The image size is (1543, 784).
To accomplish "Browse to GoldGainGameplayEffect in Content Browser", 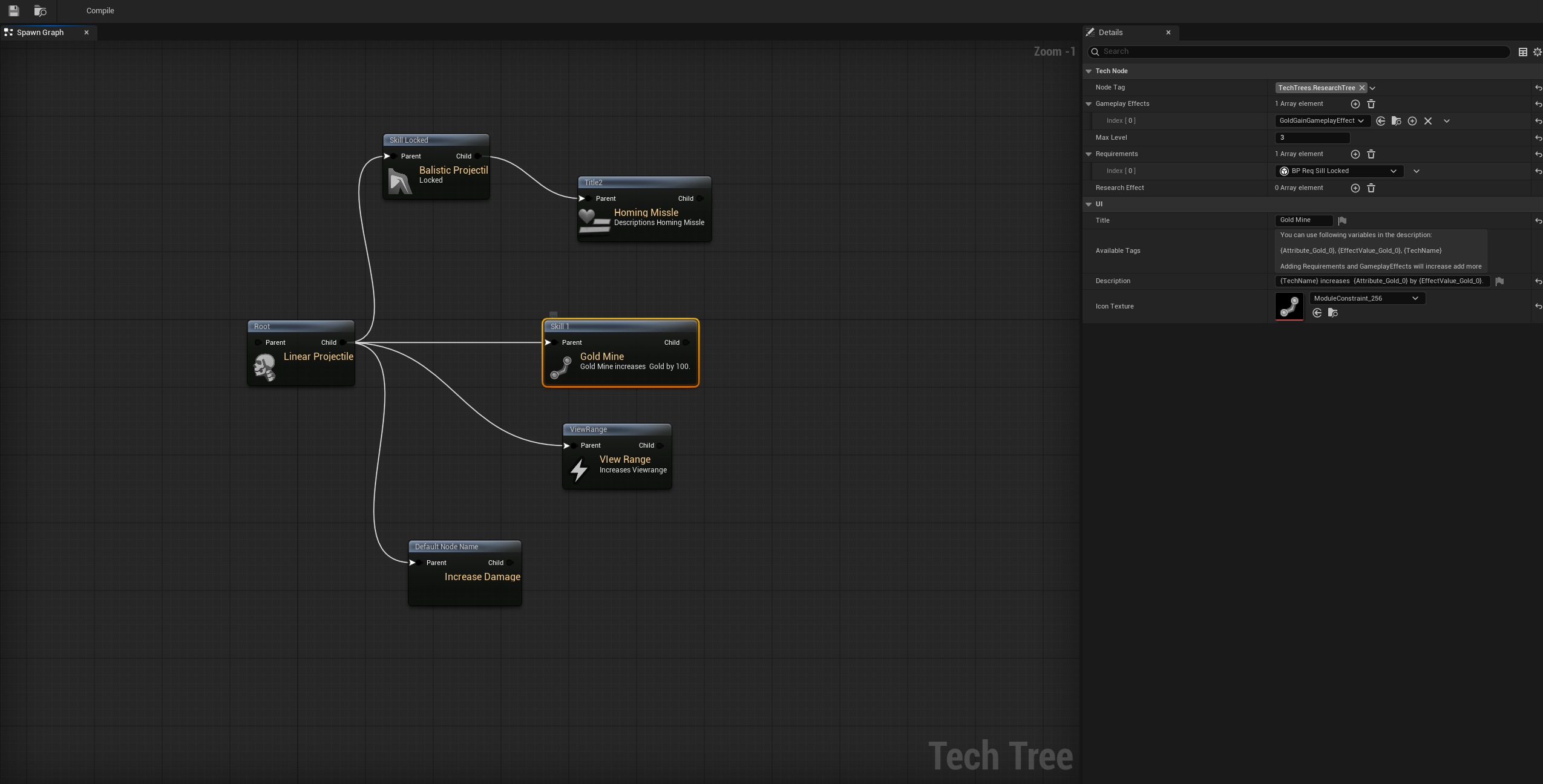I will coord(1395,120).
